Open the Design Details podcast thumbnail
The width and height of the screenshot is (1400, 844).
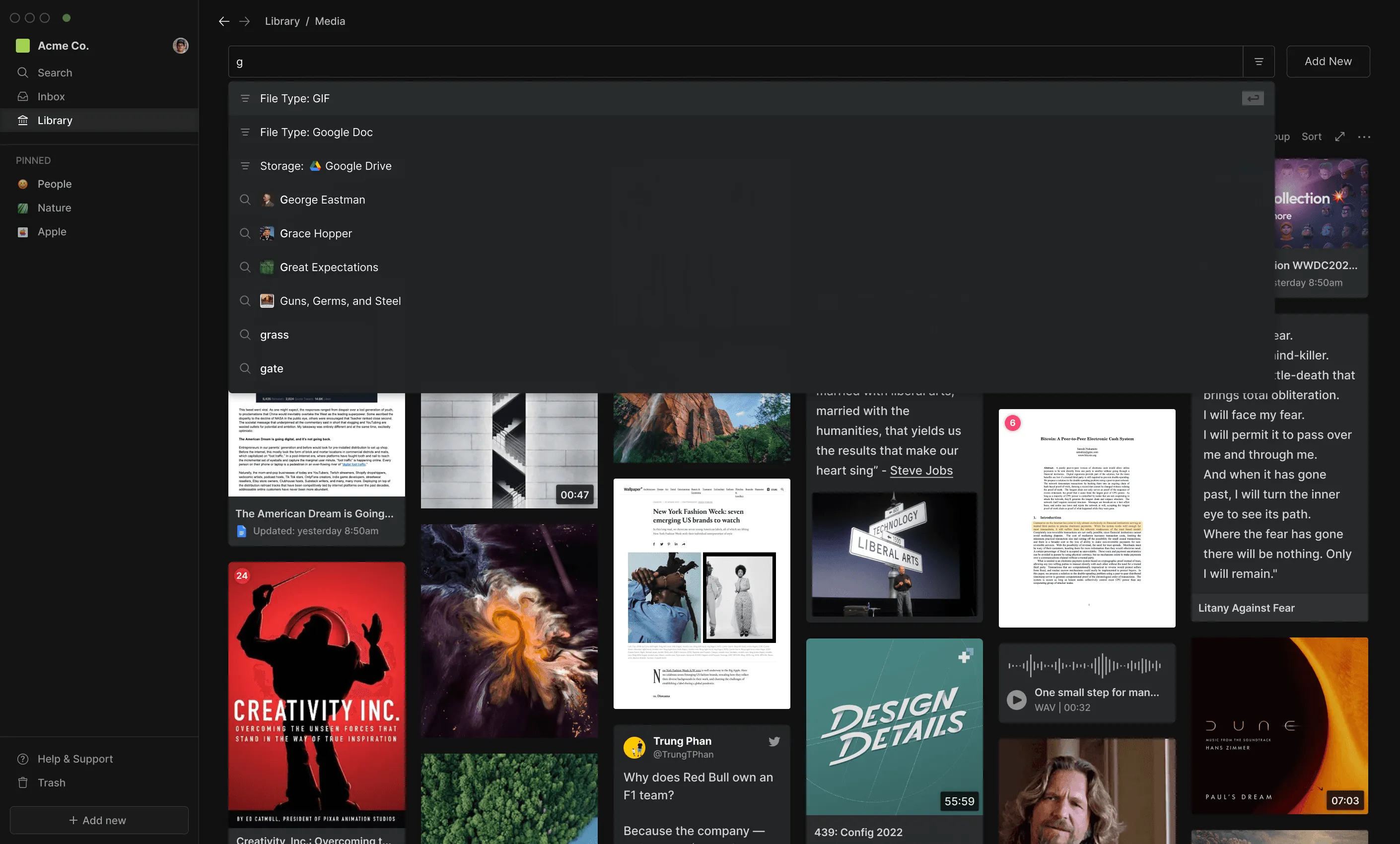(x=894, y=727)
